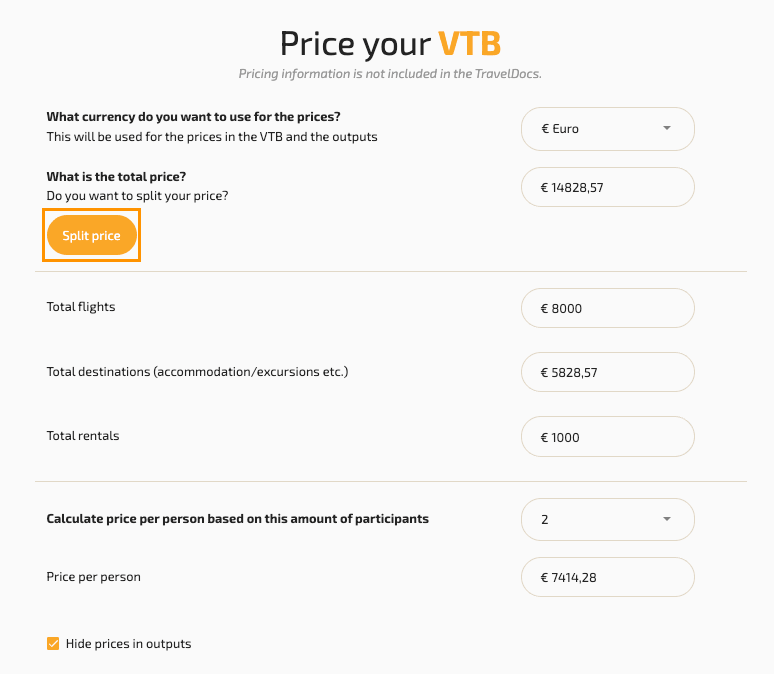Image resolution: width=774 pixels, height=674 pixels.
Task: Untick the Hide prices in outputs checkbox
Action: tap(54, 644)
